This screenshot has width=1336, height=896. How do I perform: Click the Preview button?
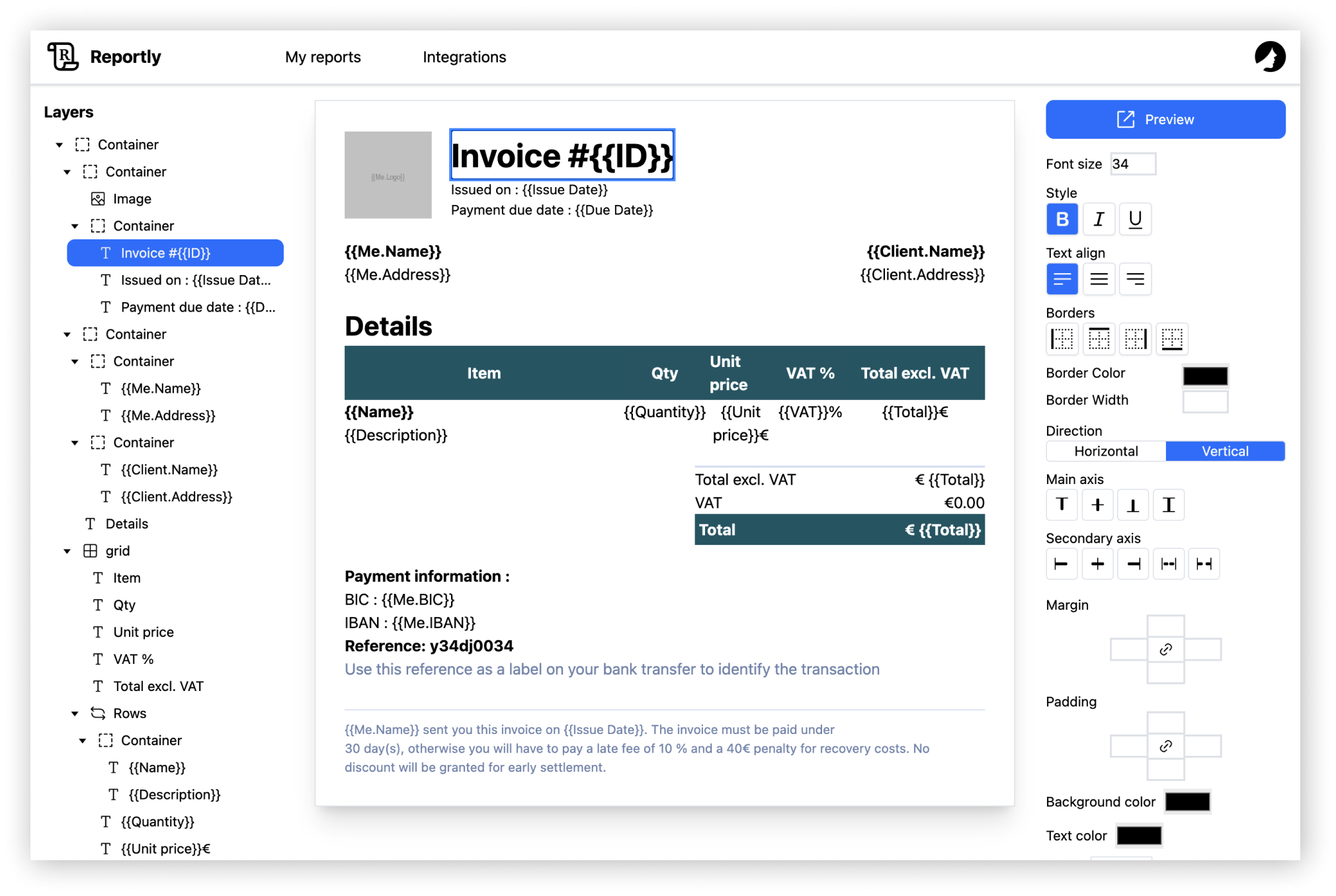[x=1165, y=119]
